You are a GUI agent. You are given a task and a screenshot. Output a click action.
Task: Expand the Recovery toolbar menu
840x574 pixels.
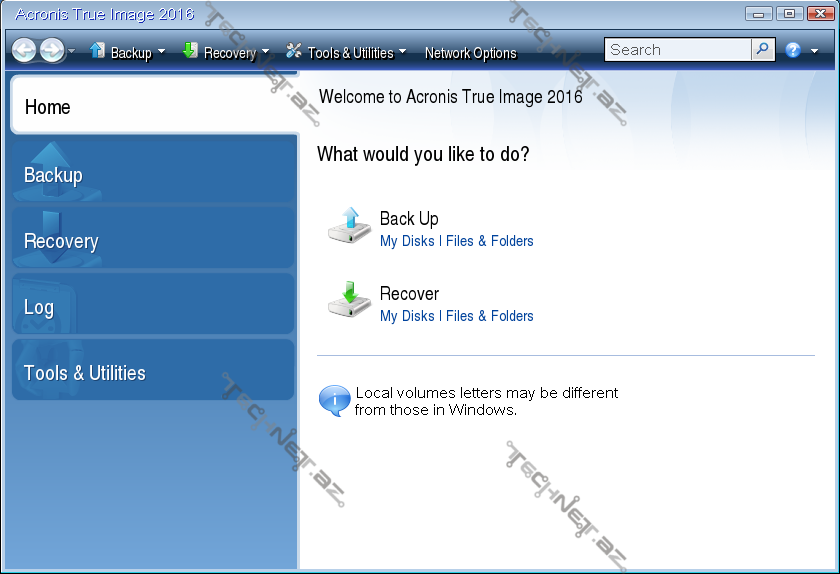pyautogui.click(x=226, y=52)
